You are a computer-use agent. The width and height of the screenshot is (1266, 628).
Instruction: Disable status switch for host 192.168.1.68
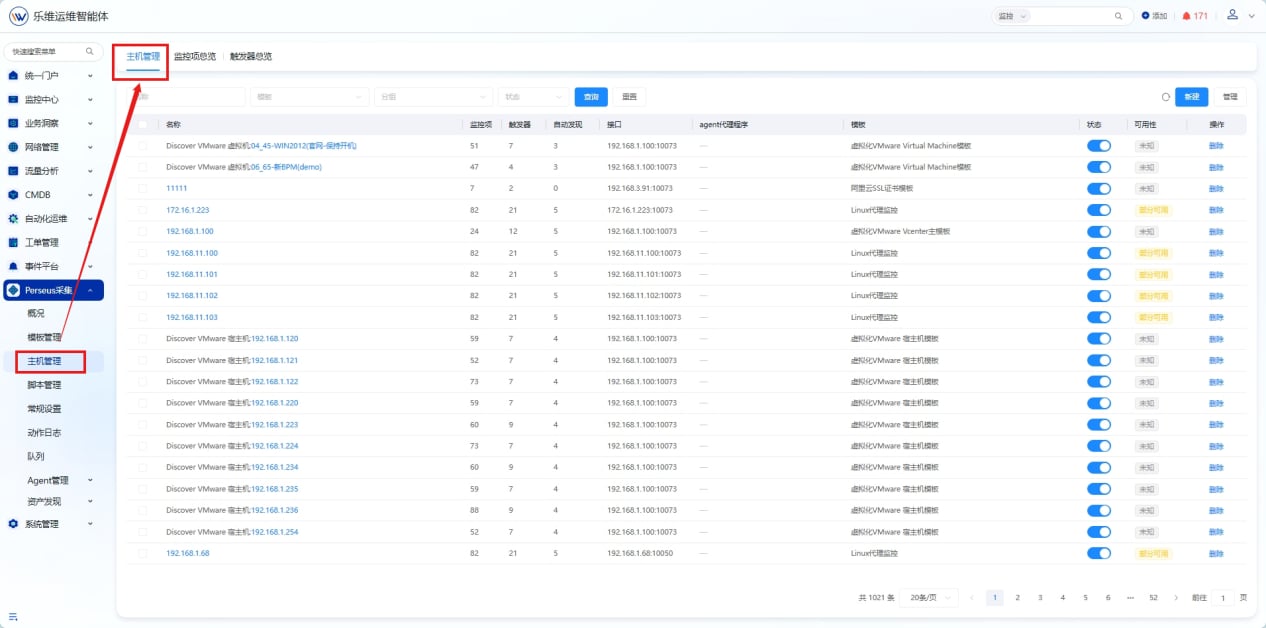1099,553
